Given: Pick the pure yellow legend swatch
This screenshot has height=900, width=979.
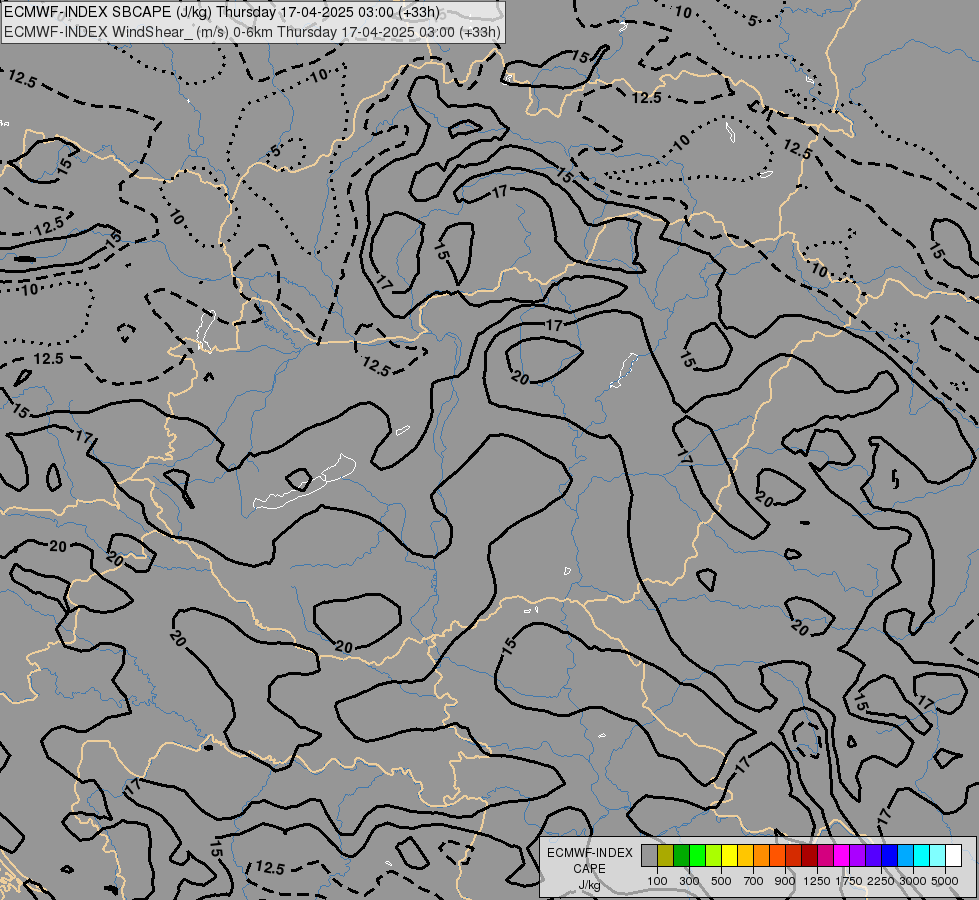Looking at the screenshot, I should click(x=730, y=856).
